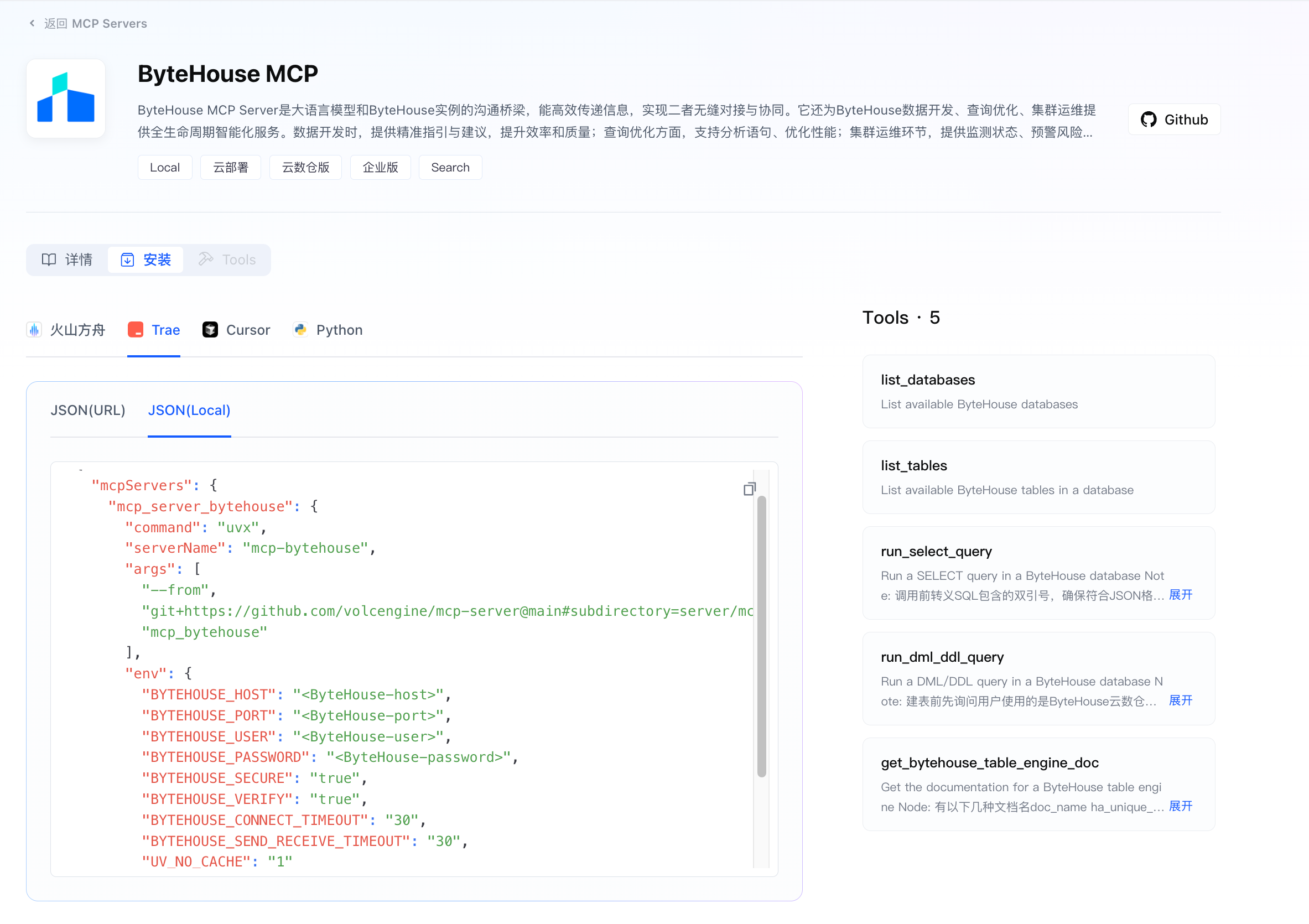Switch to JSON(URL) config tab

(88, 410)
